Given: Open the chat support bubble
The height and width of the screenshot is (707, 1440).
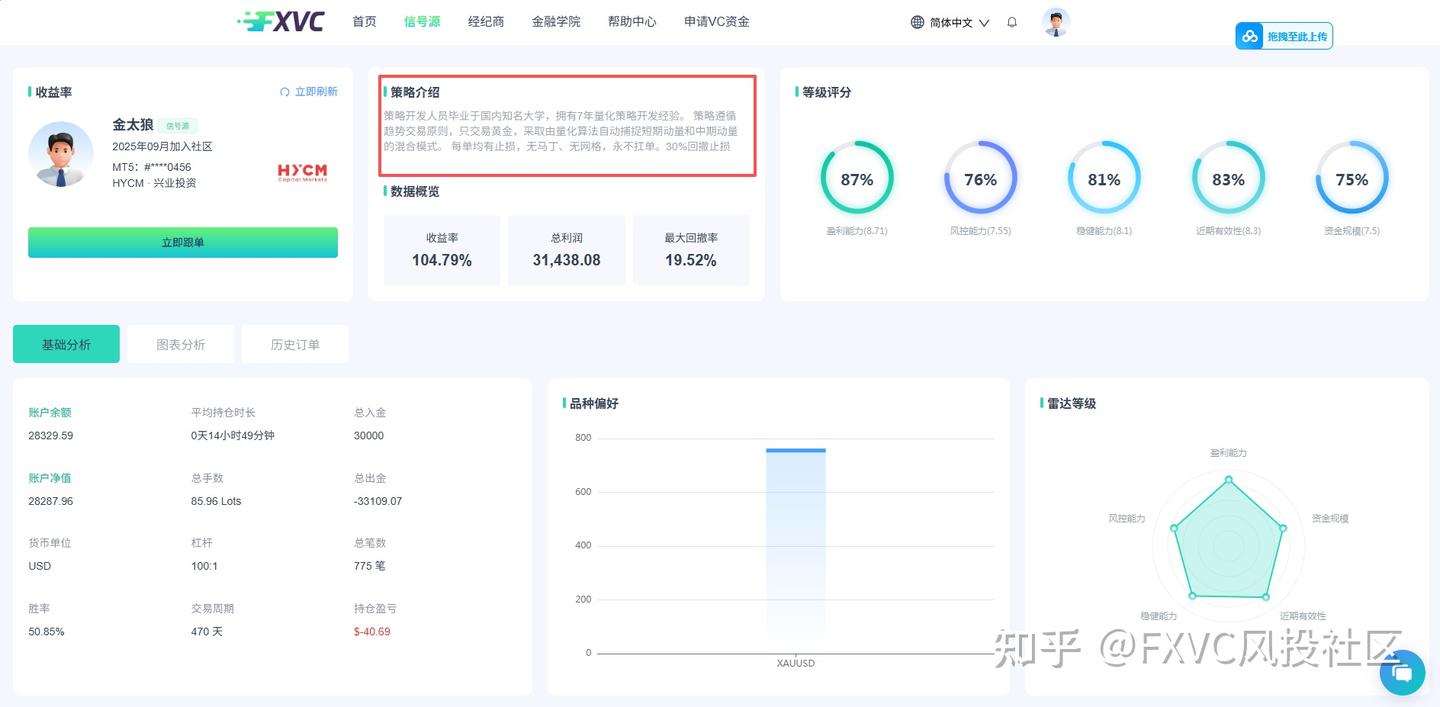Looking at the screenshot, I should (x=1402, y=673).
